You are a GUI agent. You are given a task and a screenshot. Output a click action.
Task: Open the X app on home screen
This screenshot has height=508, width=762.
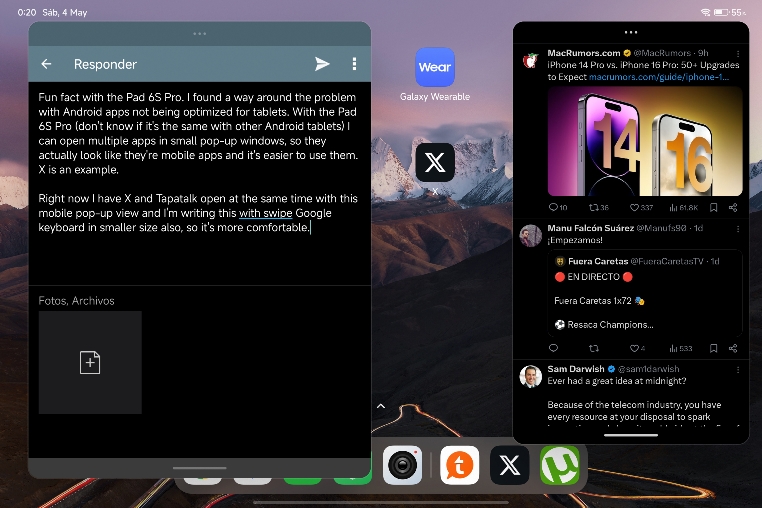tap(435, 162)
